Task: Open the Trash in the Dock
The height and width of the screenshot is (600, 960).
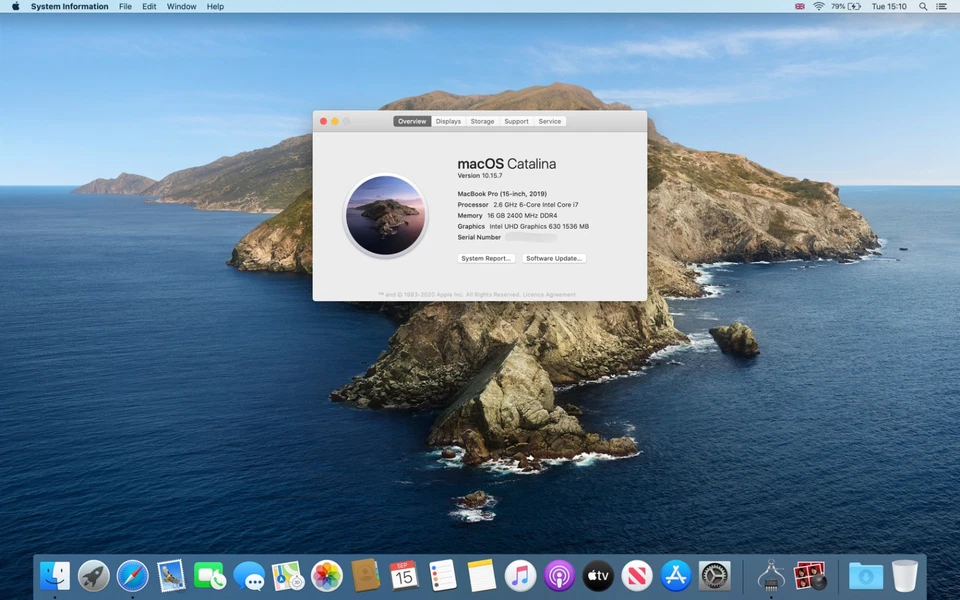Action: [905, 576]
